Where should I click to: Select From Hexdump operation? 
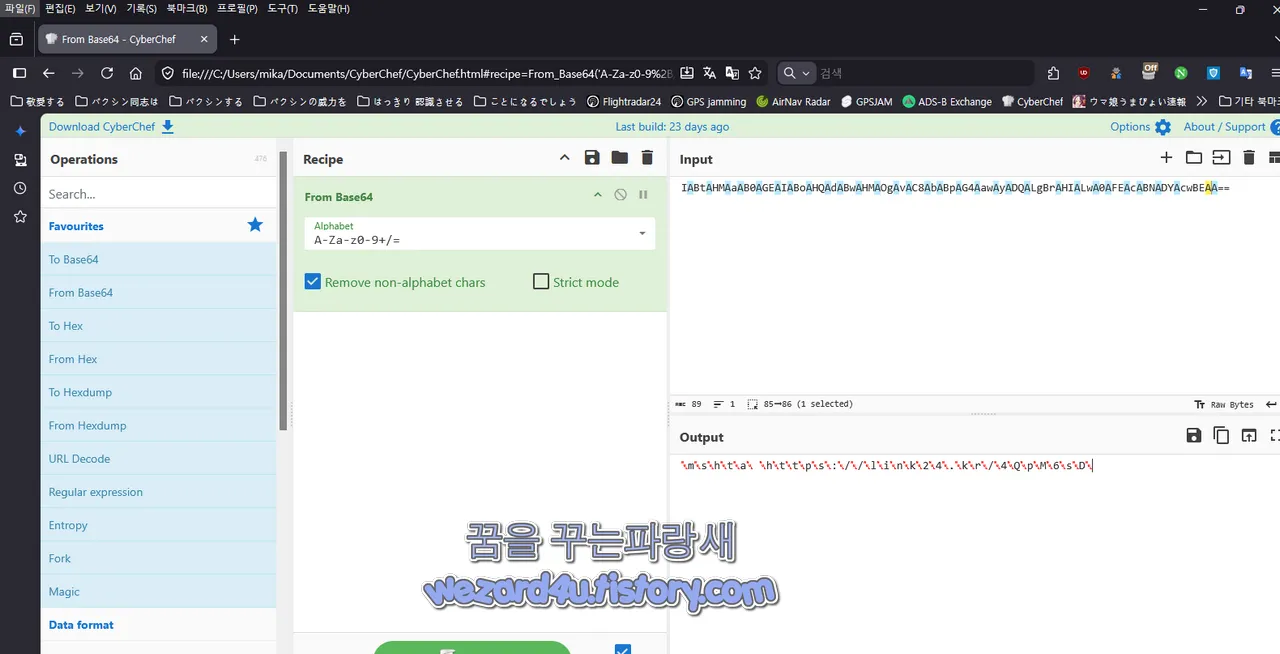click(x=158, y=425)
